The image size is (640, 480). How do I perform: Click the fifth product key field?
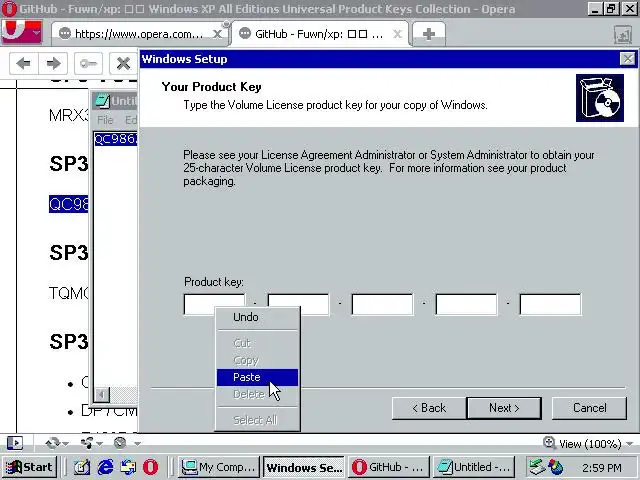550,304
